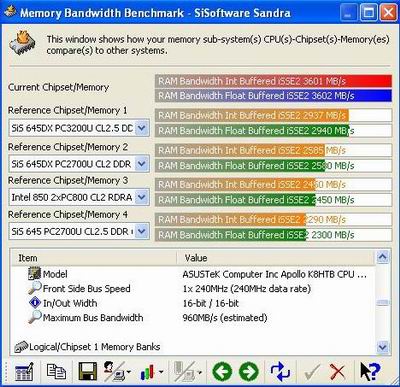This screenshot has height=387, width=400.
Task: Open Reference Chipset/Memory 2 dropdown arrow
Action: (142, 164)
